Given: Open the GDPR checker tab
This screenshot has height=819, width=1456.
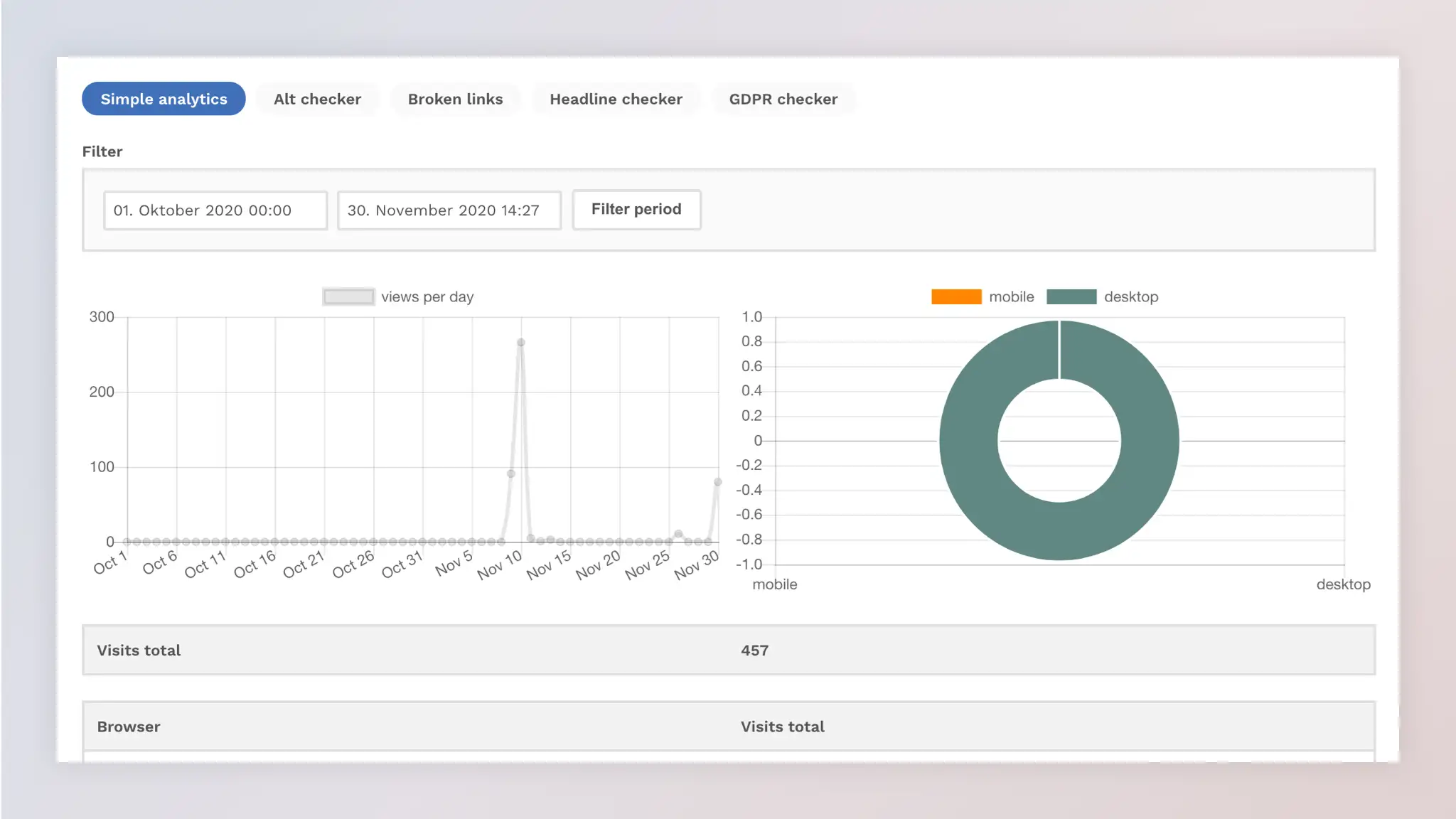Looking at the screenshot, I should (783, 99).
